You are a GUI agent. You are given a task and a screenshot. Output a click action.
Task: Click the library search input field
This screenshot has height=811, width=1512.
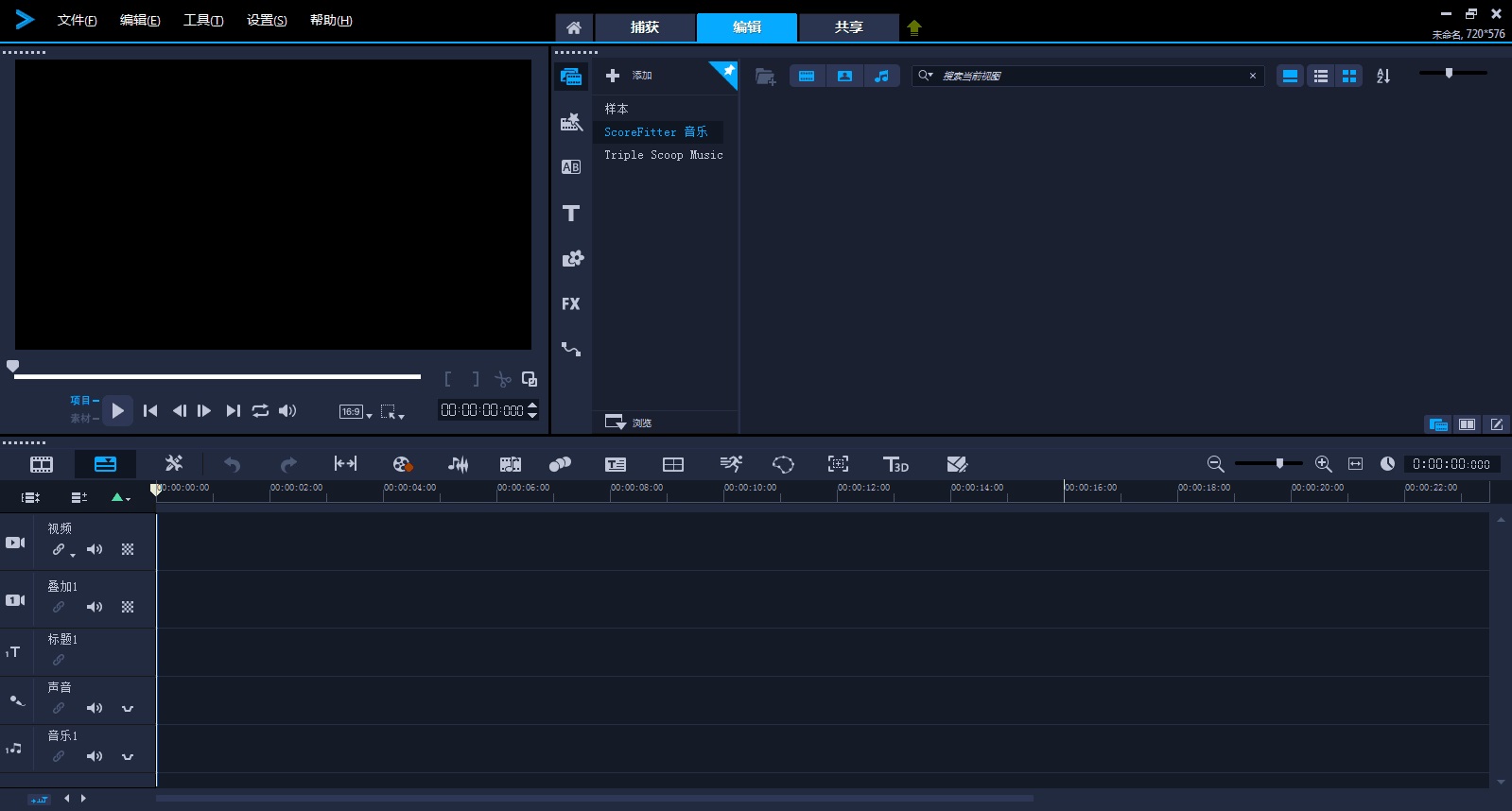(x=1087, y=76)
